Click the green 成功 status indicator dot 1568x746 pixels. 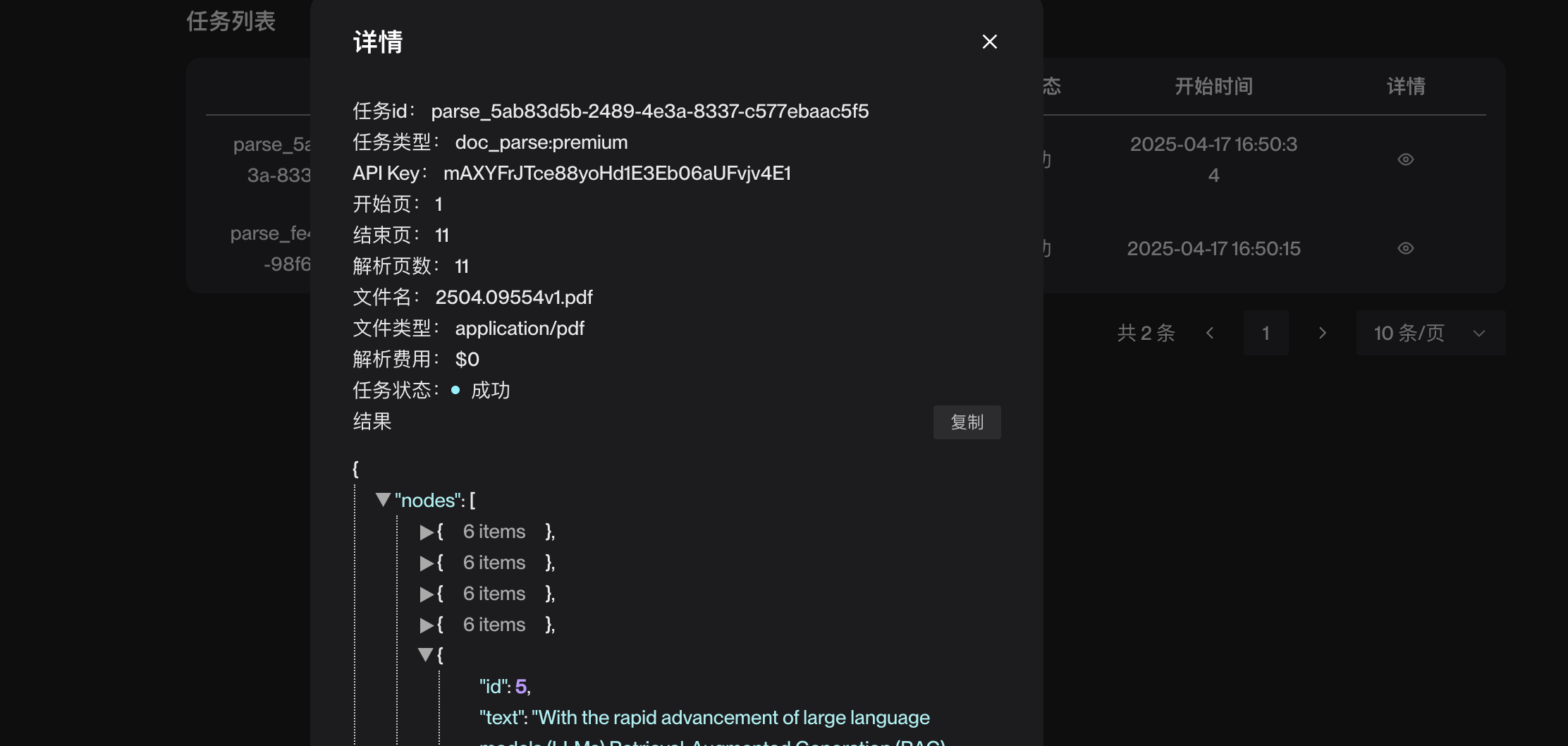tap(455, 390)
